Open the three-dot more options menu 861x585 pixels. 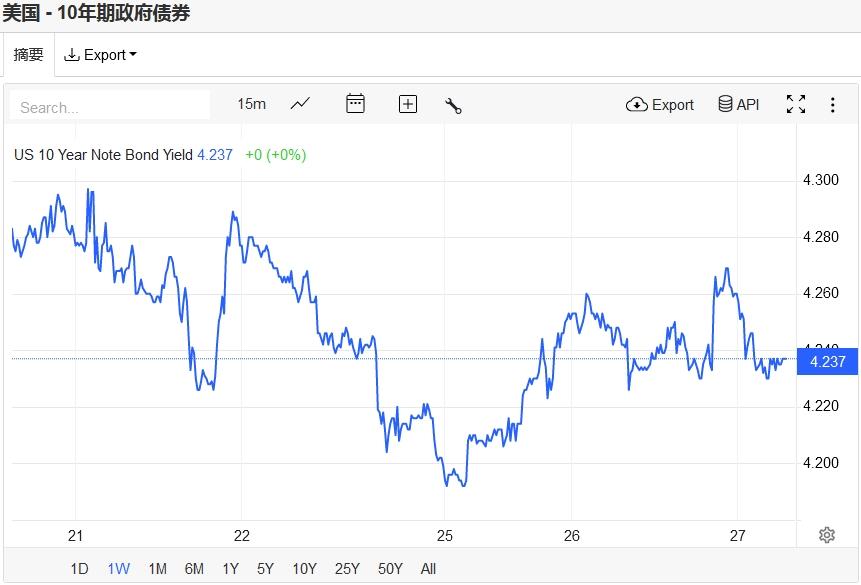[832, 104]
